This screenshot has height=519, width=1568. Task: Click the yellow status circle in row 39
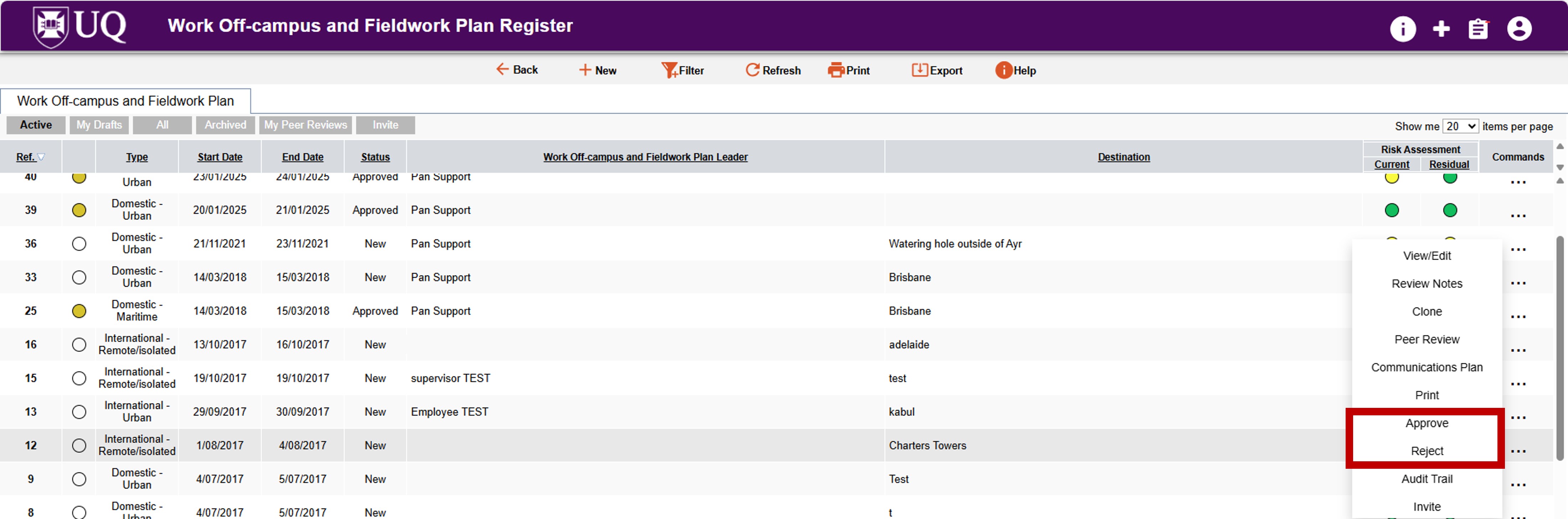coord(78,210)
